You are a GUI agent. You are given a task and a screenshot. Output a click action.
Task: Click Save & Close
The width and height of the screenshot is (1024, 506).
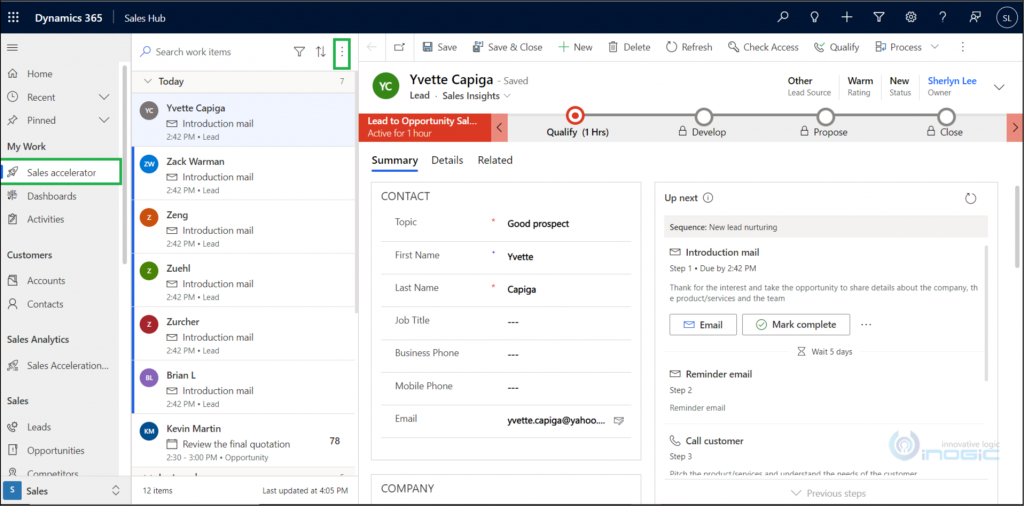point(507,47)
